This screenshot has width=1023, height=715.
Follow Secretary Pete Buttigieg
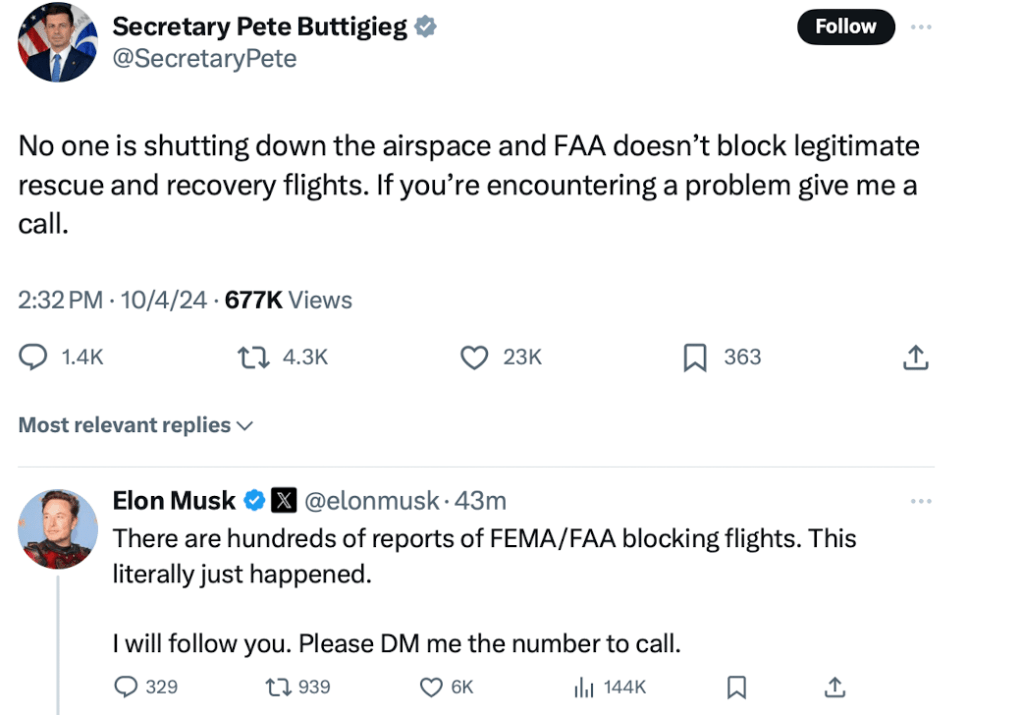[845, 27]
